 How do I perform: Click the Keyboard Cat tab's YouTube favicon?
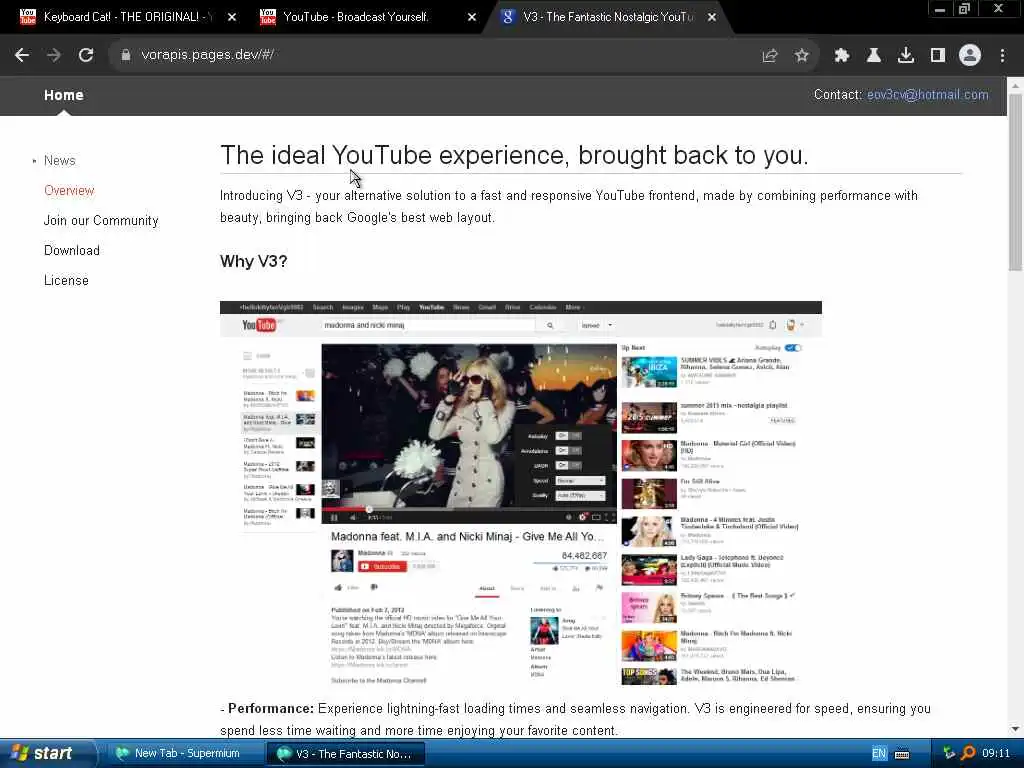27,17
